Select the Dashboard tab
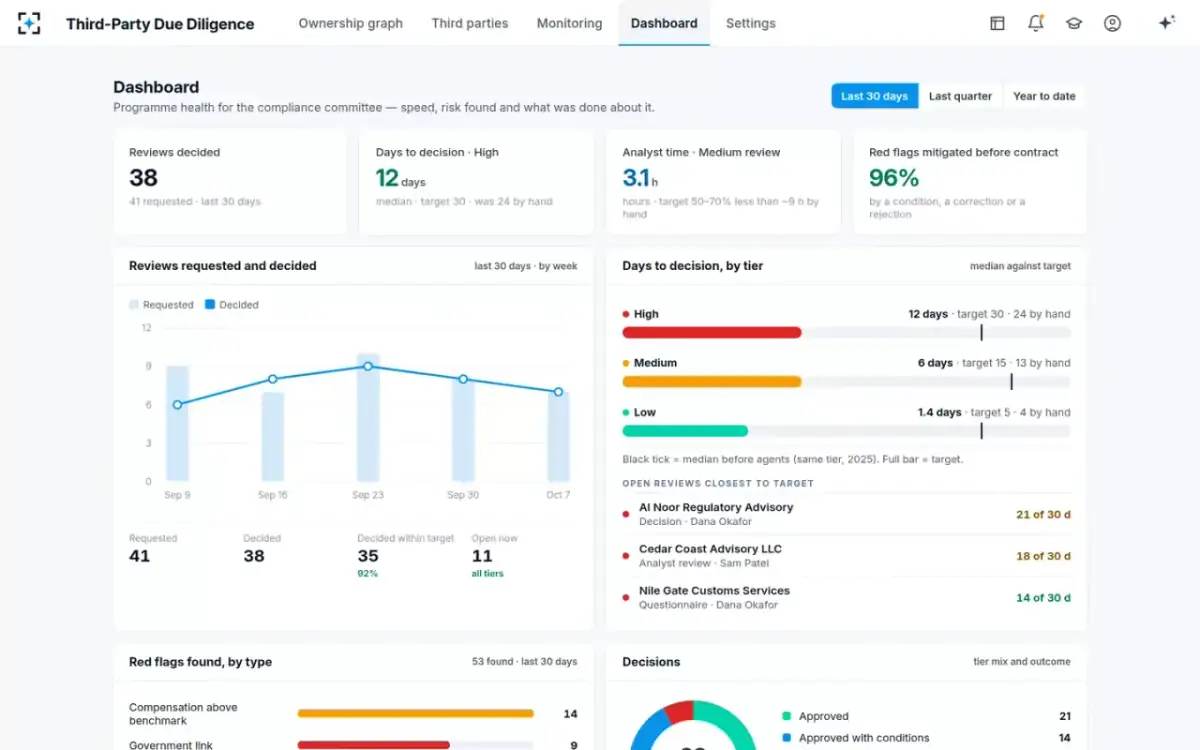1200x750 pixels. point(664,23)
